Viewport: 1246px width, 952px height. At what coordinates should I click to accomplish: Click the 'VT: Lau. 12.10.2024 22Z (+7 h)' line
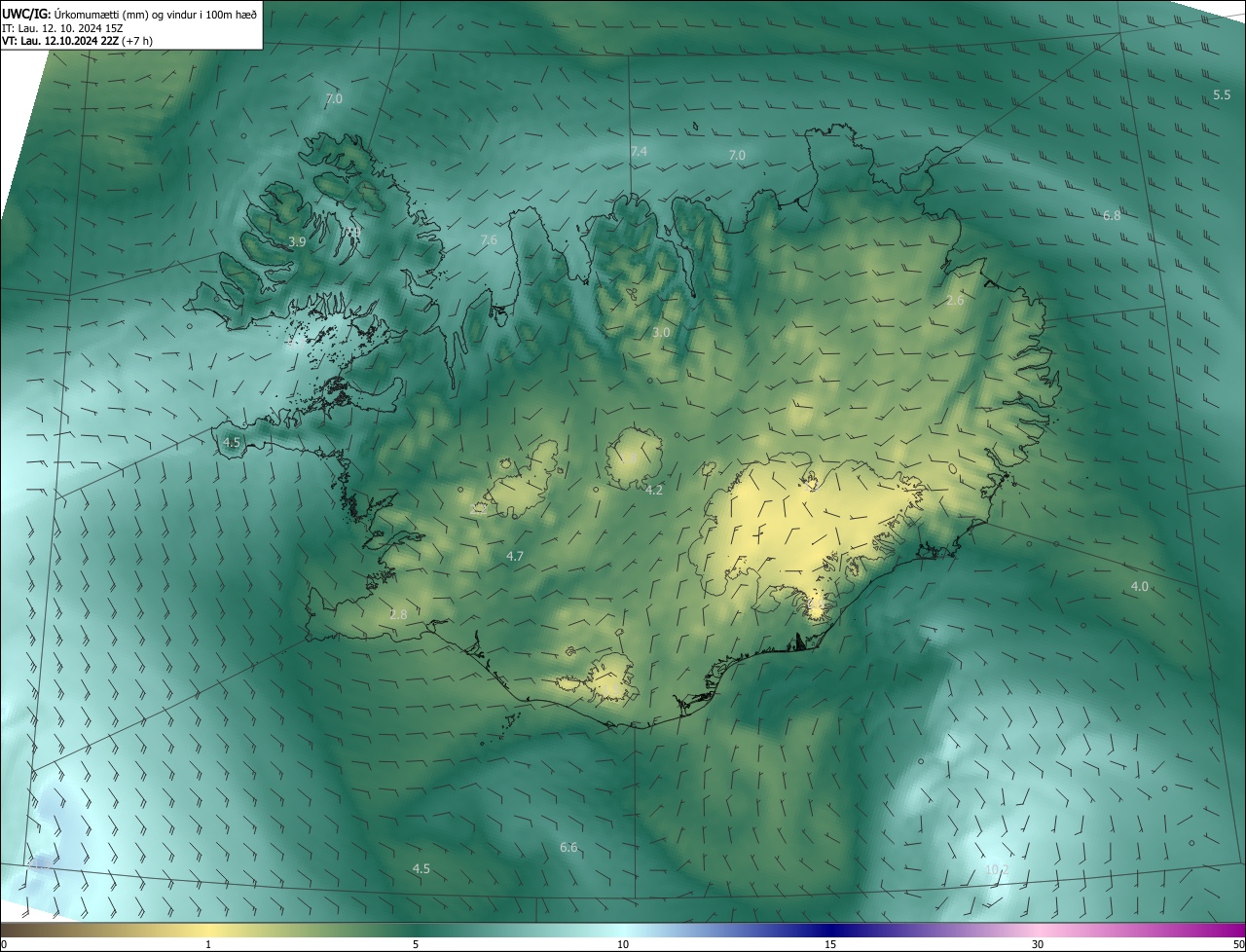(77, 41)
